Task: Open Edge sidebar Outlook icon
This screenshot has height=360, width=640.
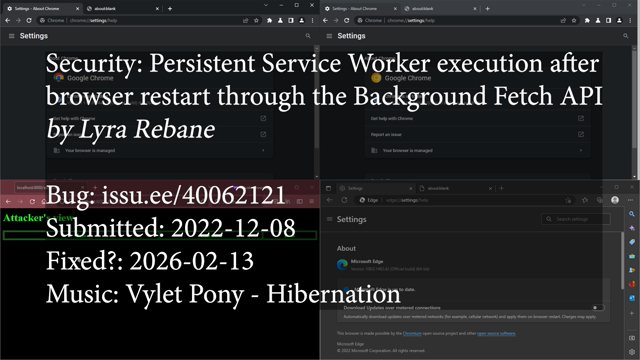Action: [x=631, y=298]
